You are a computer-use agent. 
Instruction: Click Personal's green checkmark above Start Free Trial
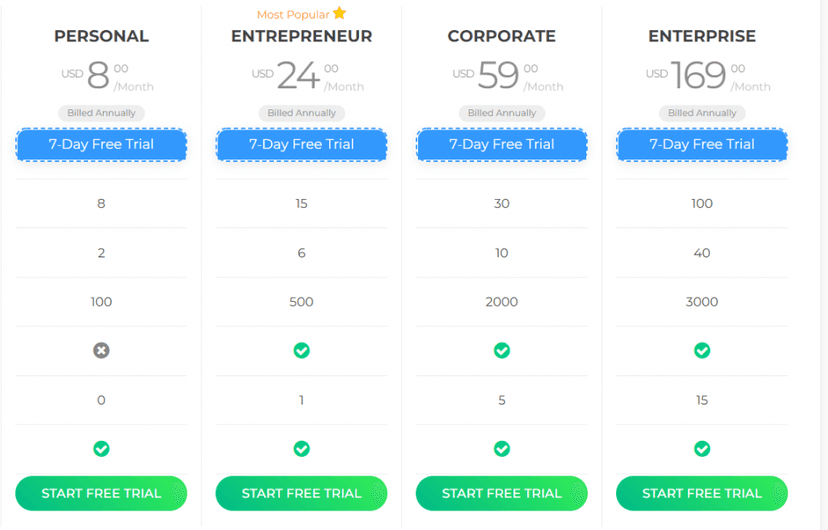click(x=101, y=449)
